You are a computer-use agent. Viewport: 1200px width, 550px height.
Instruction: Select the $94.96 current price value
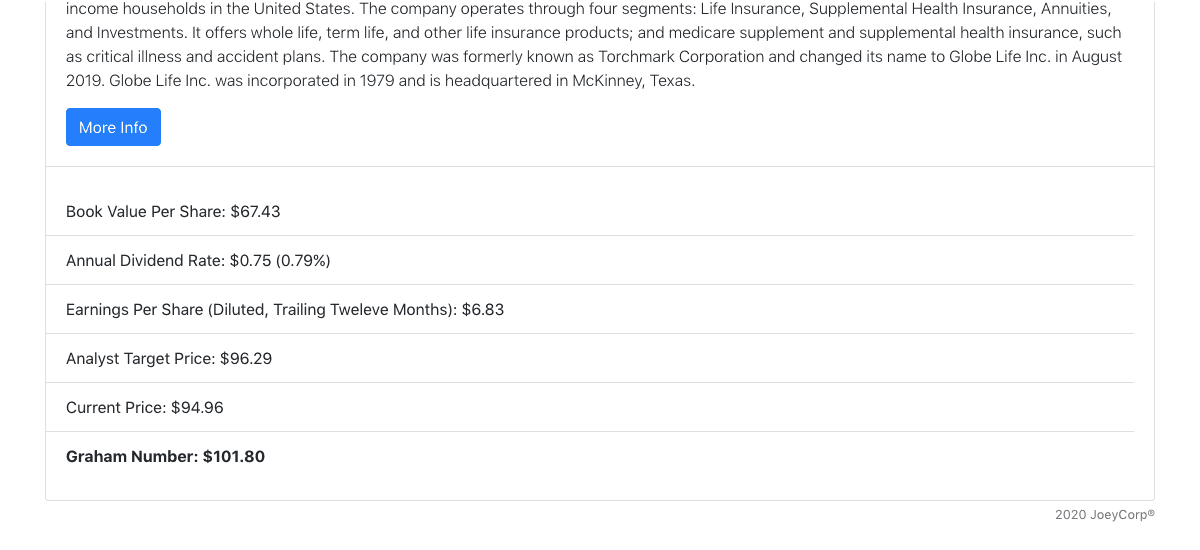pos(197,408)
